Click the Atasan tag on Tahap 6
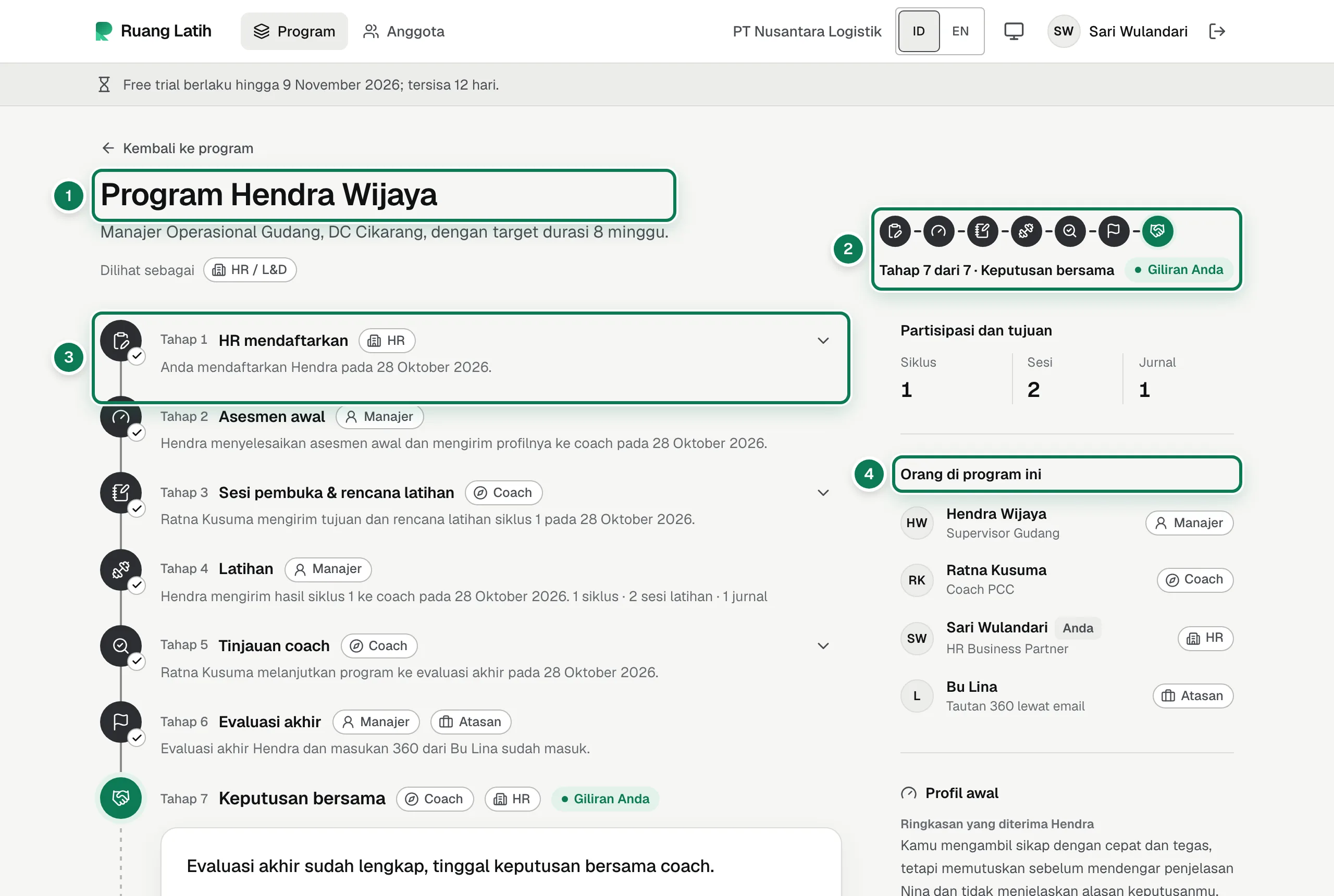1334x896 pixels. point(471,721)
